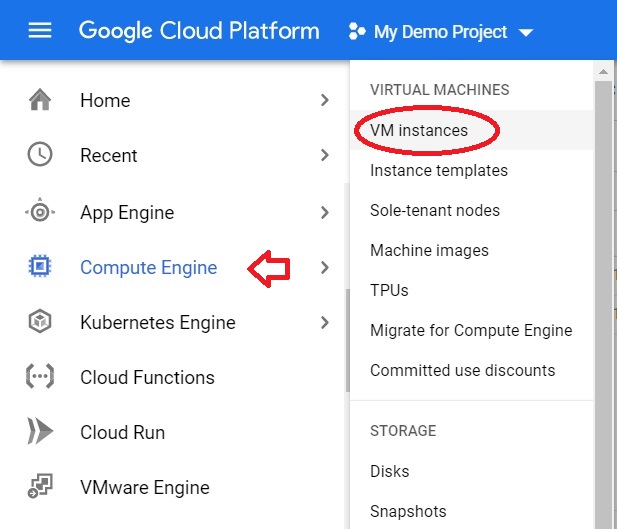617x529 pixels.
Task: Expand the App Engine submenu chevron
Action: 325,213
